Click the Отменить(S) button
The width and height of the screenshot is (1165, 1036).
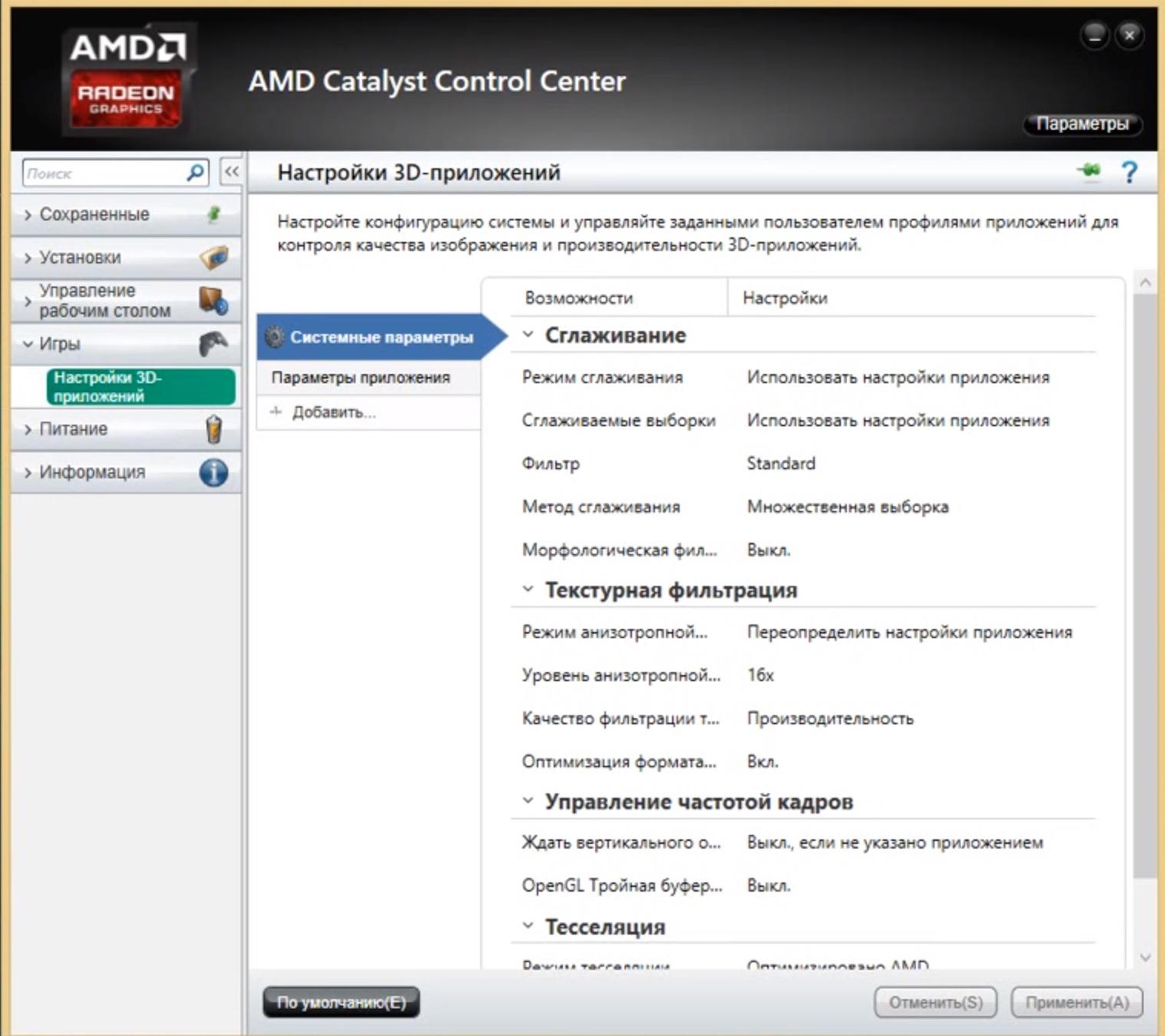click(935, 1002)
